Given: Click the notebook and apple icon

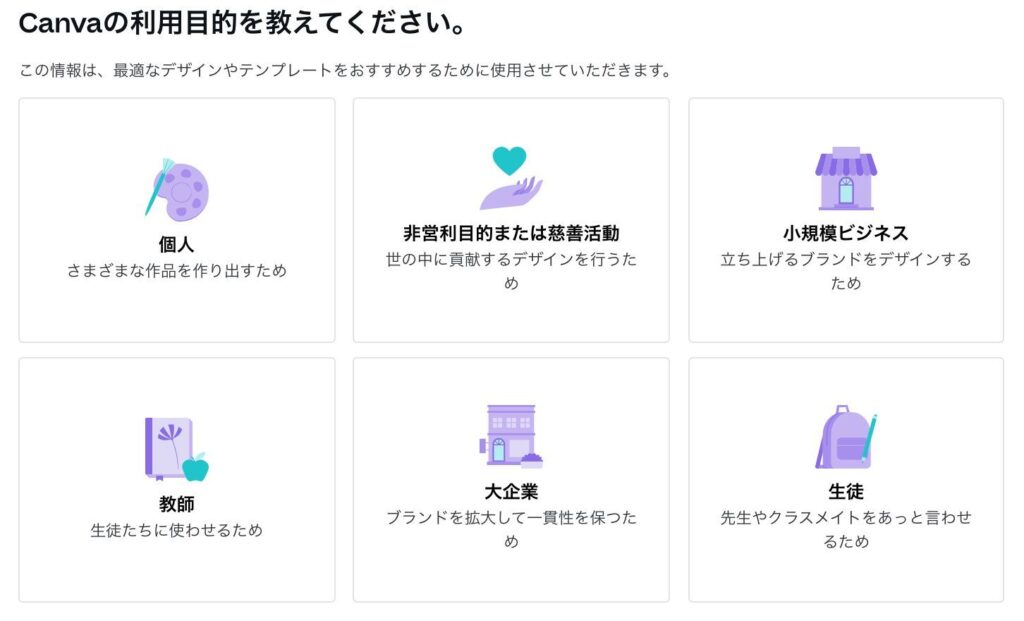Looking at the screenshot, I should pyautogui.click(x=177, y=449).
